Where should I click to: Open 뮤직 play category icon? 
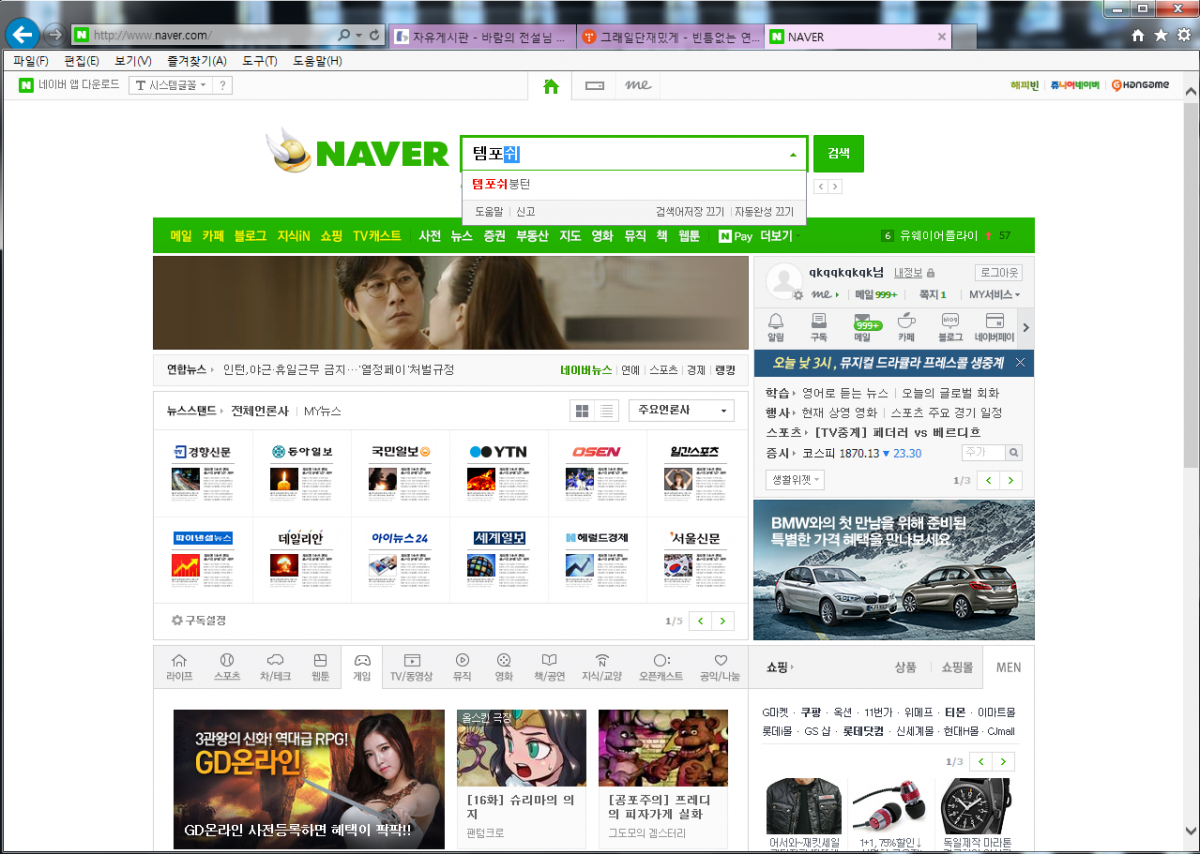tap(462, 667)
